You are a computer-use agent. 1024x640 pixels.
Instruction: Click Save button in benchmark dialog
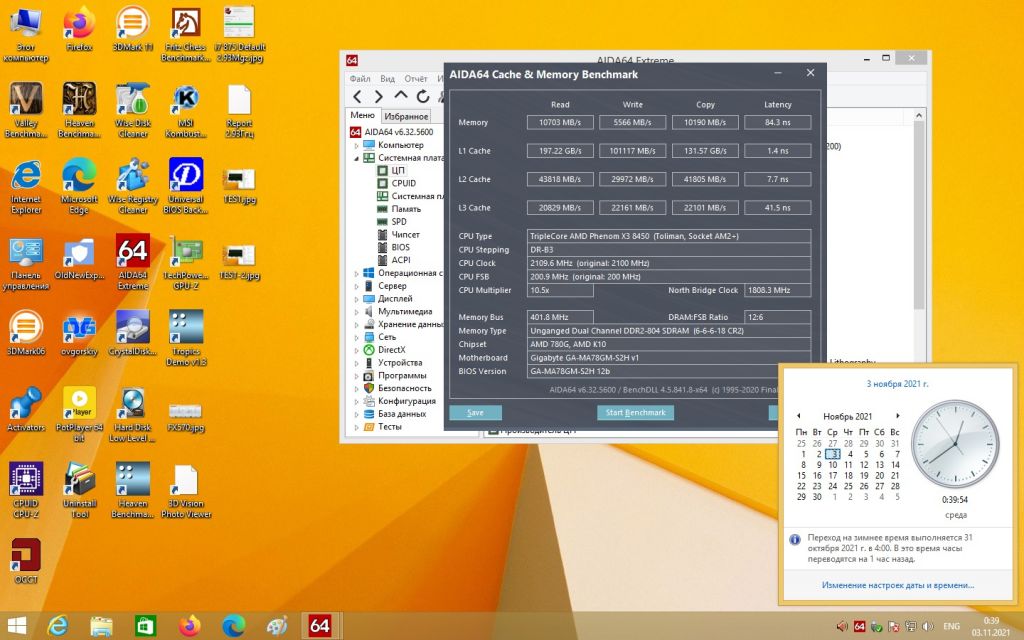pyautogui.click(x=475, y=413)
